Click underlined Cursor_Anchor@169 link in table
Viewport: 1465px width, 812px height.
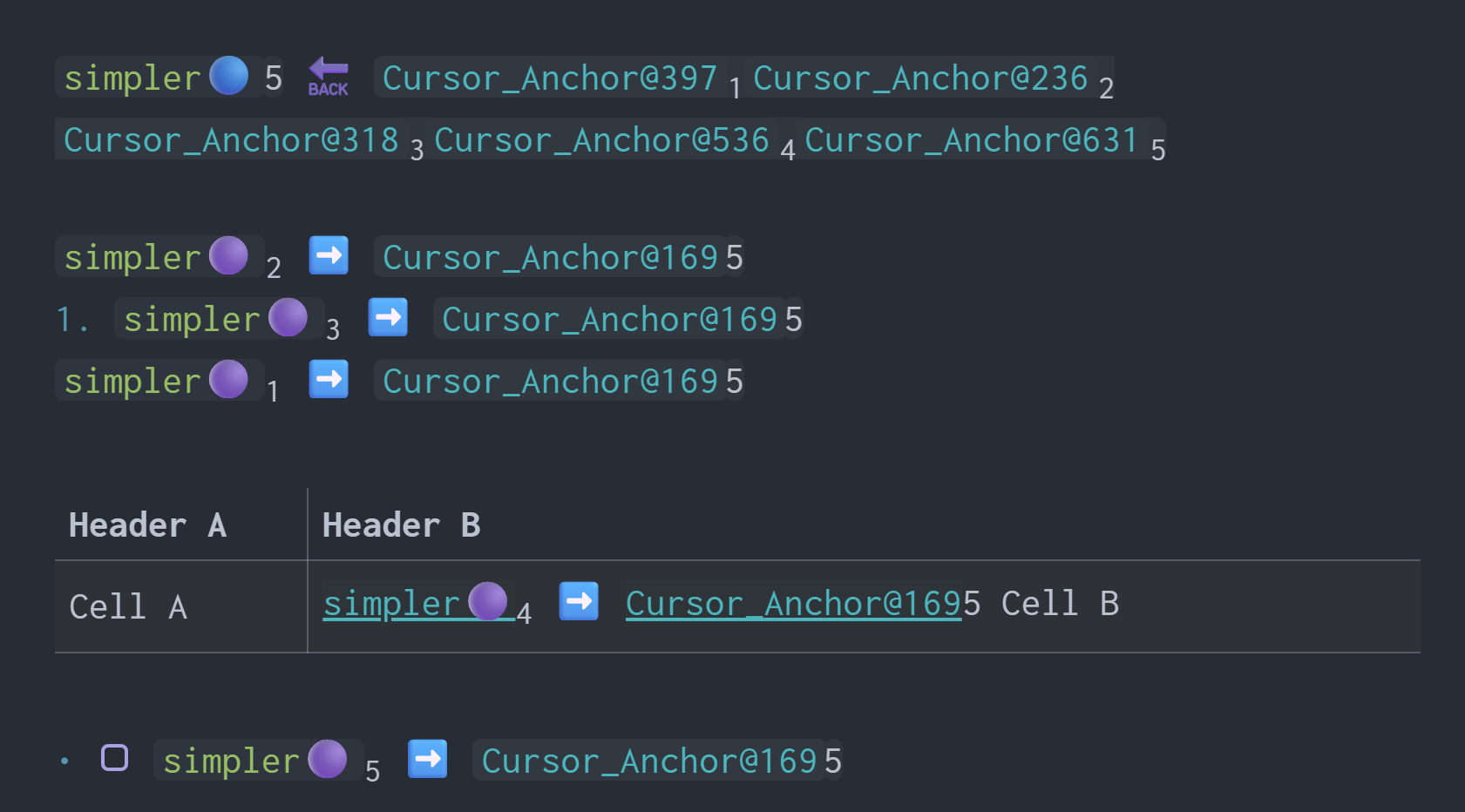point(793,604)
